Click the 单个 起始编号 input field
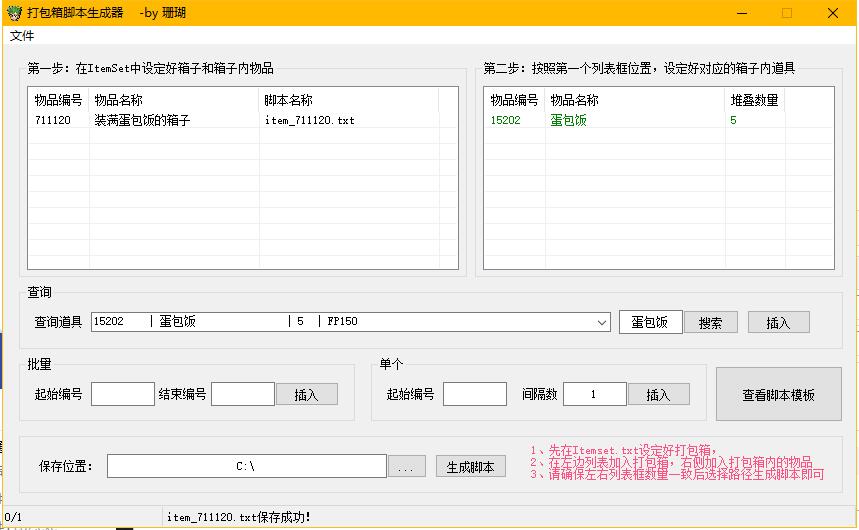Screen dimensions: 859x530 [474, 394]
